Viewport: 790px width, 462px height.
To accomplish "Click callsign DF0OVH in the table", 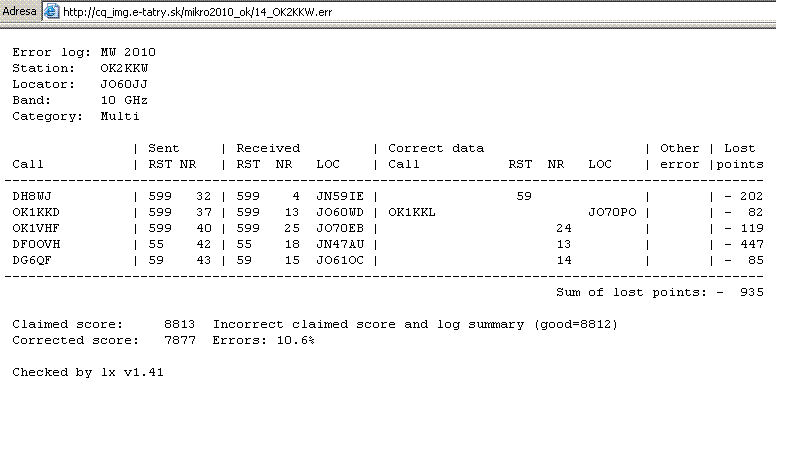I will [36, 244].
